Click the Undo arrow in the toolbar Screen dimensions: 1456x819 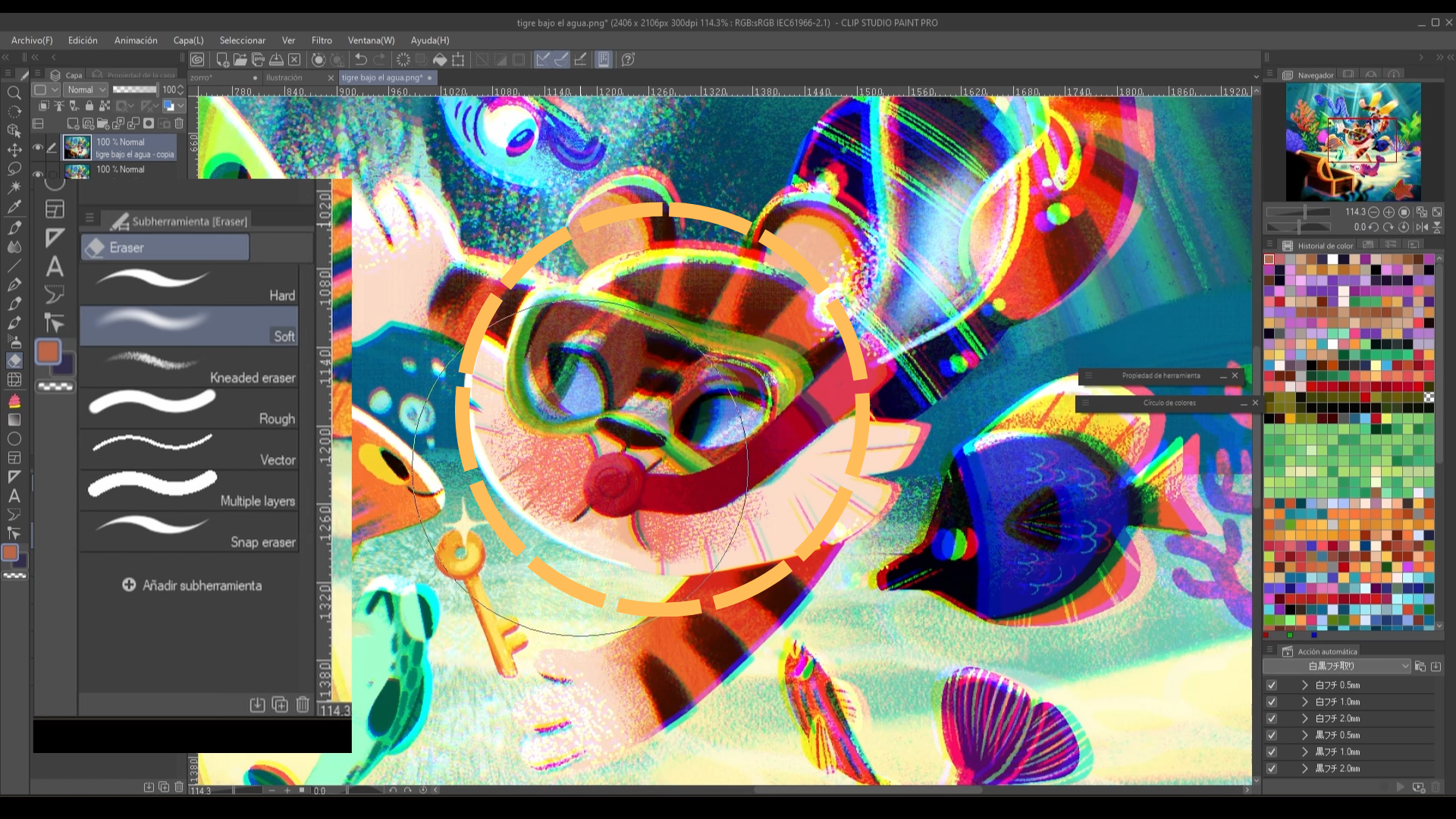pos(361,60)
